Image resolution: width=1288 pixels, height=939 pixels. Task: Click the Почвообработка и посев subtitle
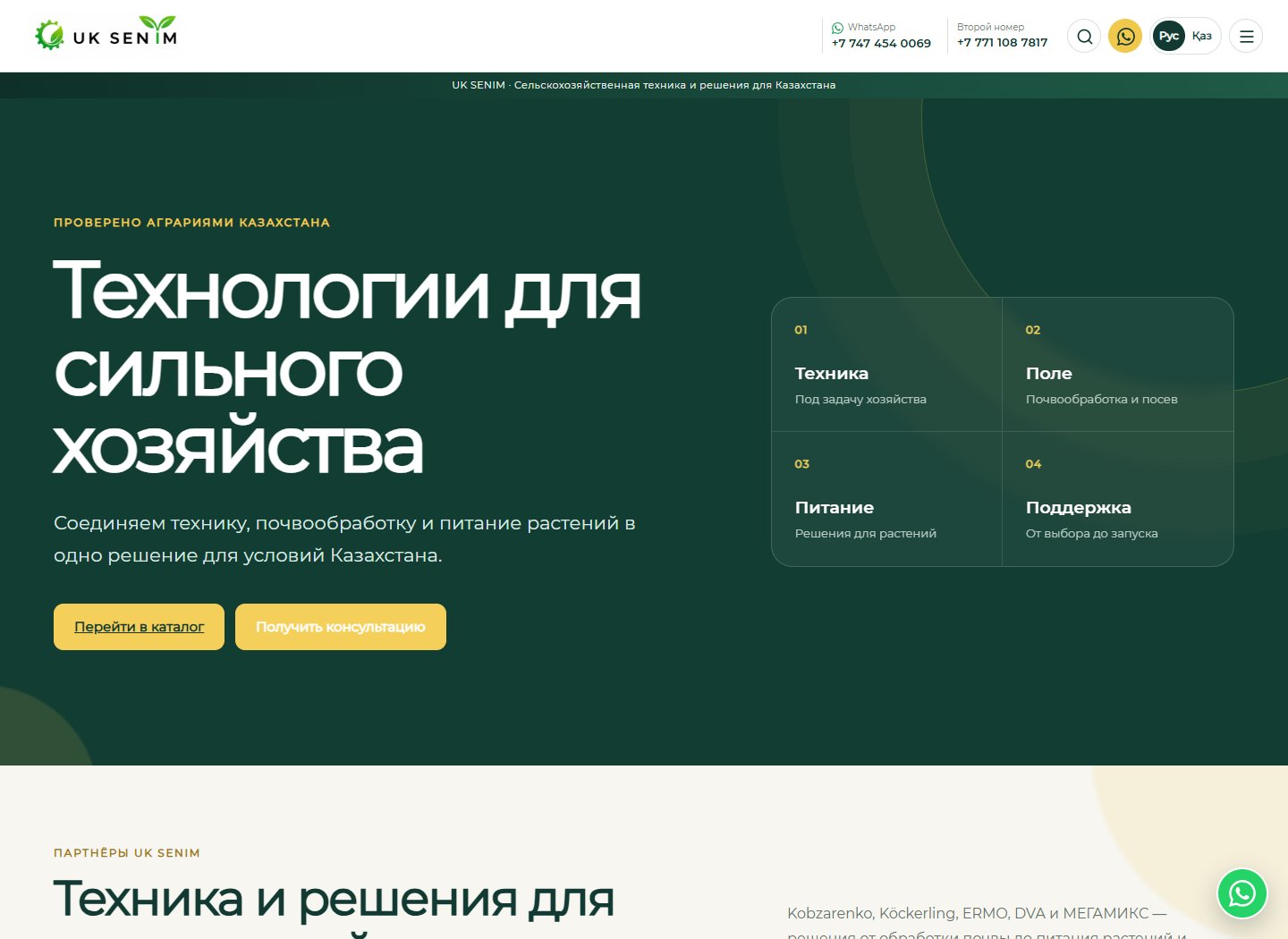pos(1101,399)
